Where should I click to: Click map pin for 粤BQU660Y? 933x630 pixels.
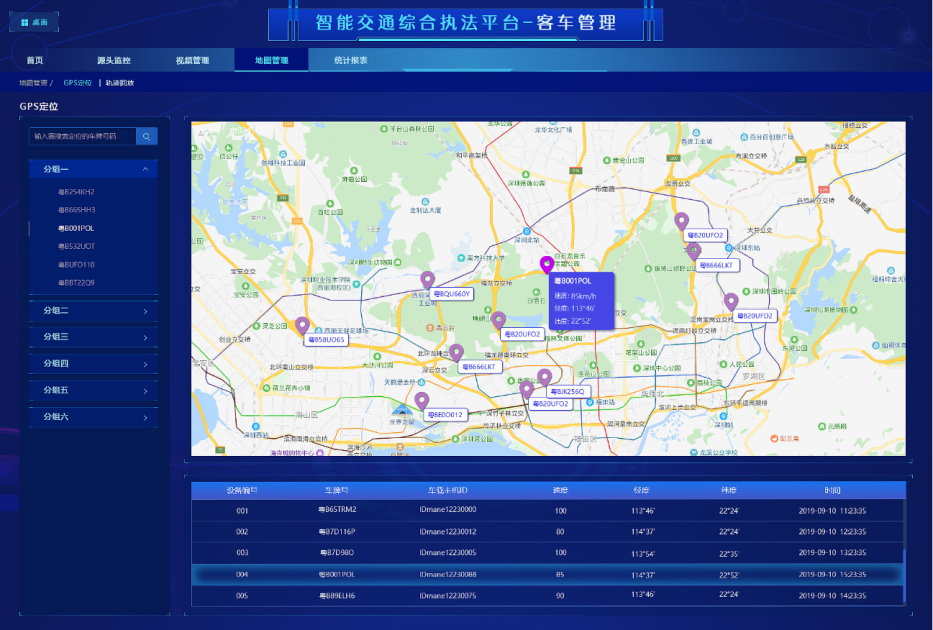428,280
